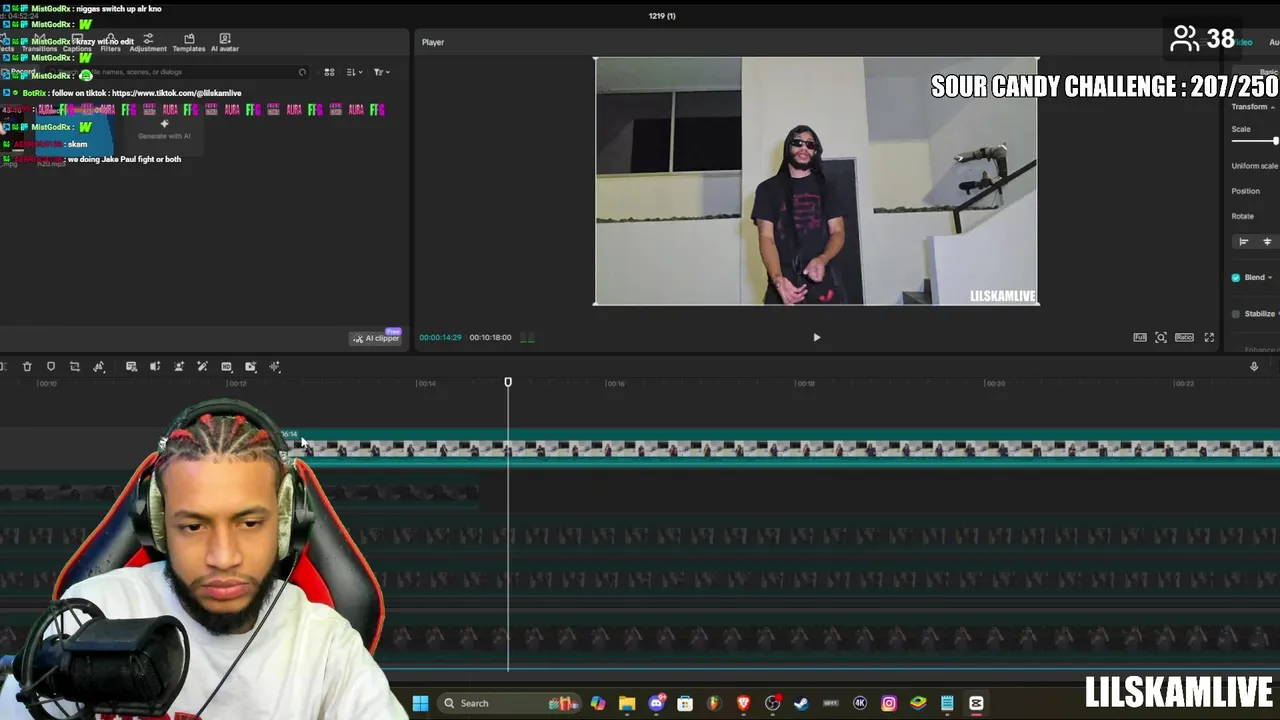Open File Explorer from the taskbar

[627, 703]
